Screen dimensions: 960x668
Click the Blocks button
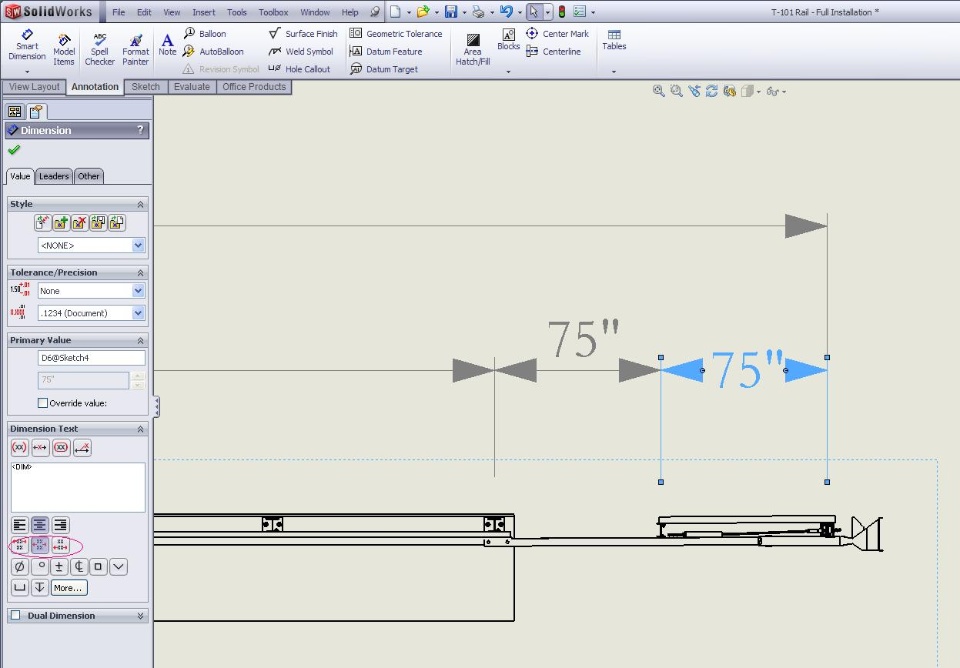pyautogui.click(x=508, y=40)
